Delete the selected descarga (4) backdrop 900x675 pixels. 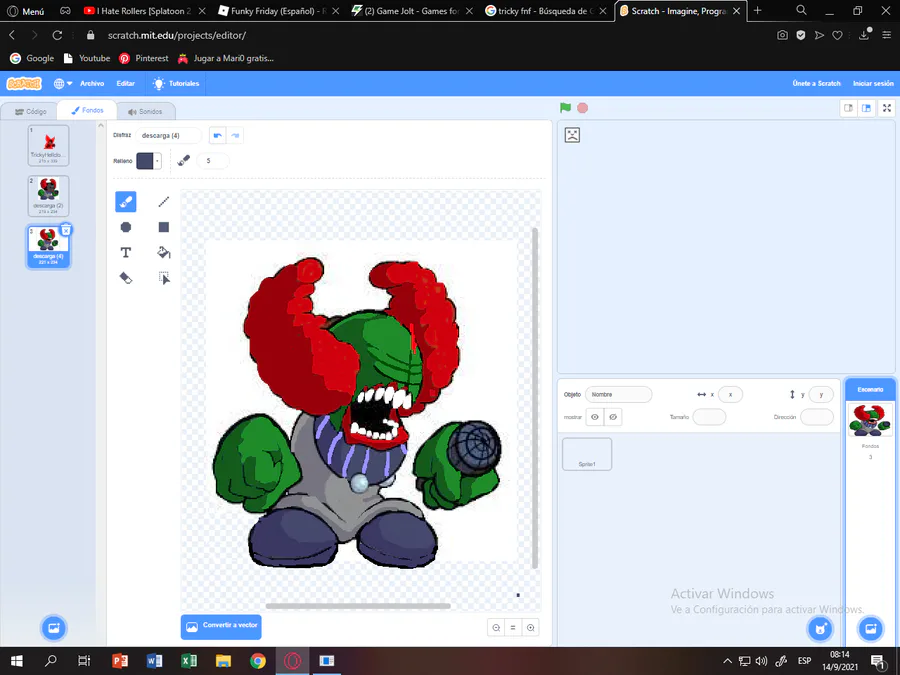tap(66, 230)
